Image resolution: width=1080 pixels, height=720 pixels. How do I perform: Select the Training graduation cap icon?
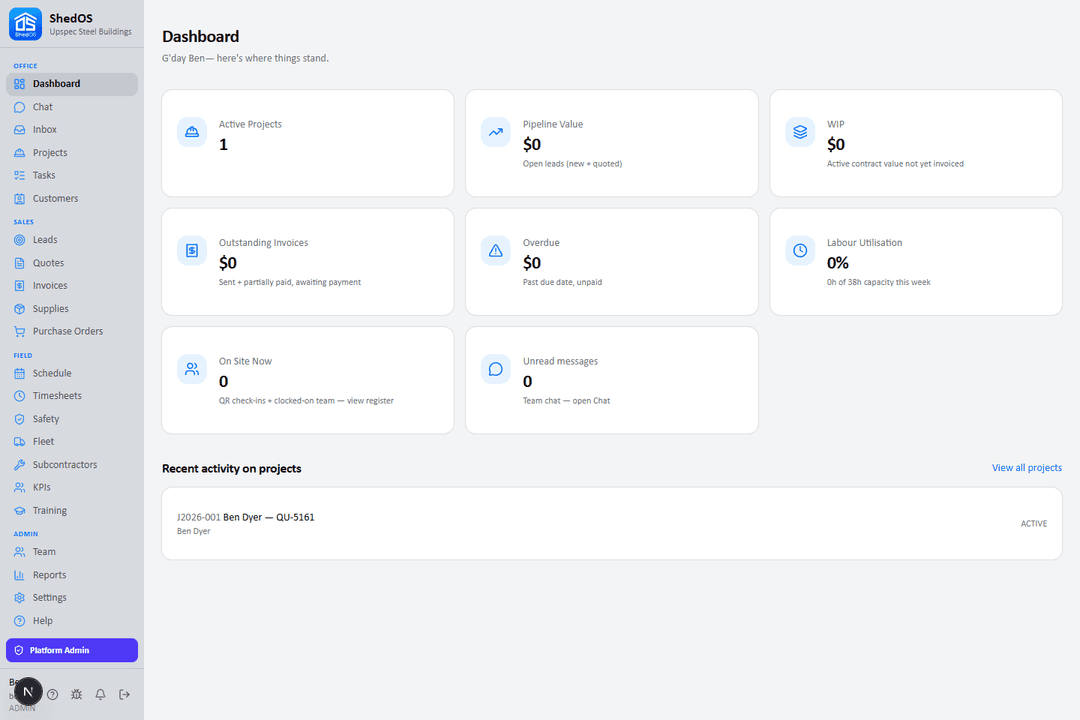point(19,511)
